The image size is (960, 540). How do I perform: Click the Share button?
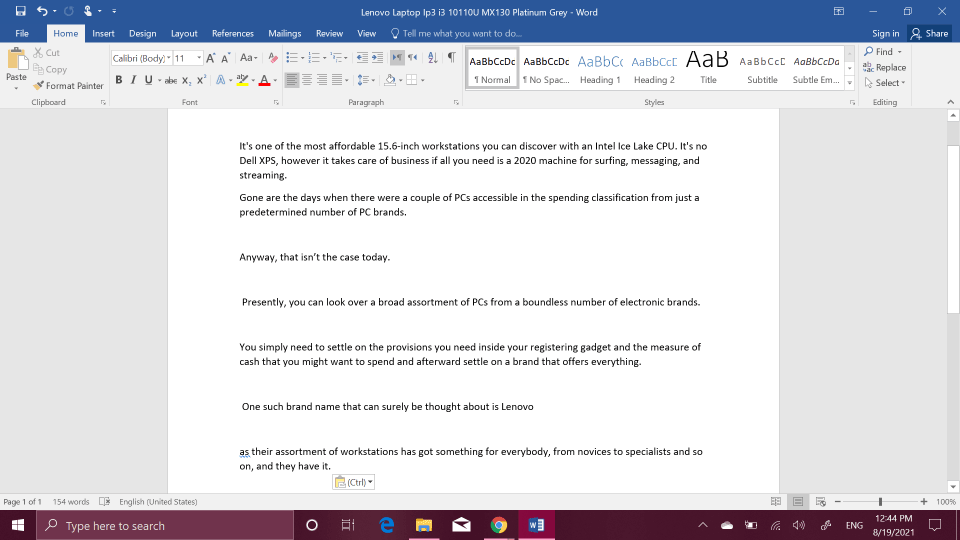(x=929, y=34)
